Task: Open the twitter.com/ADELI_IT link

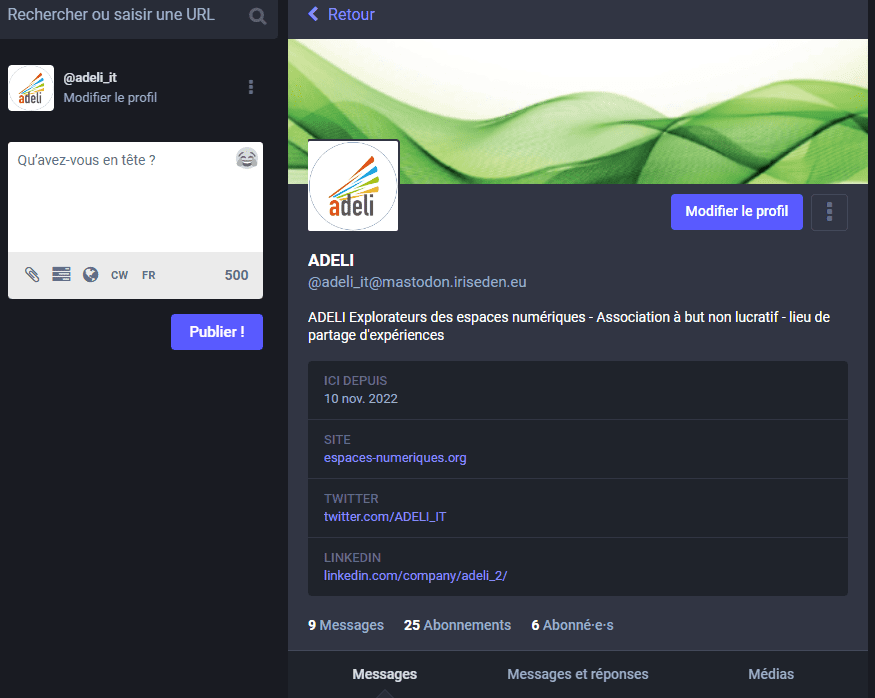Action: point(385,517)
